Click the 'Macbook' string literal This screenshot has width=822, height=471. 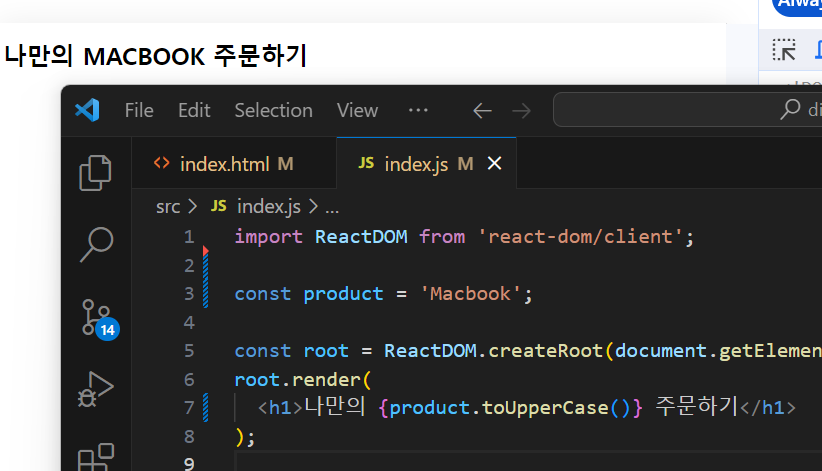[470, 294]
